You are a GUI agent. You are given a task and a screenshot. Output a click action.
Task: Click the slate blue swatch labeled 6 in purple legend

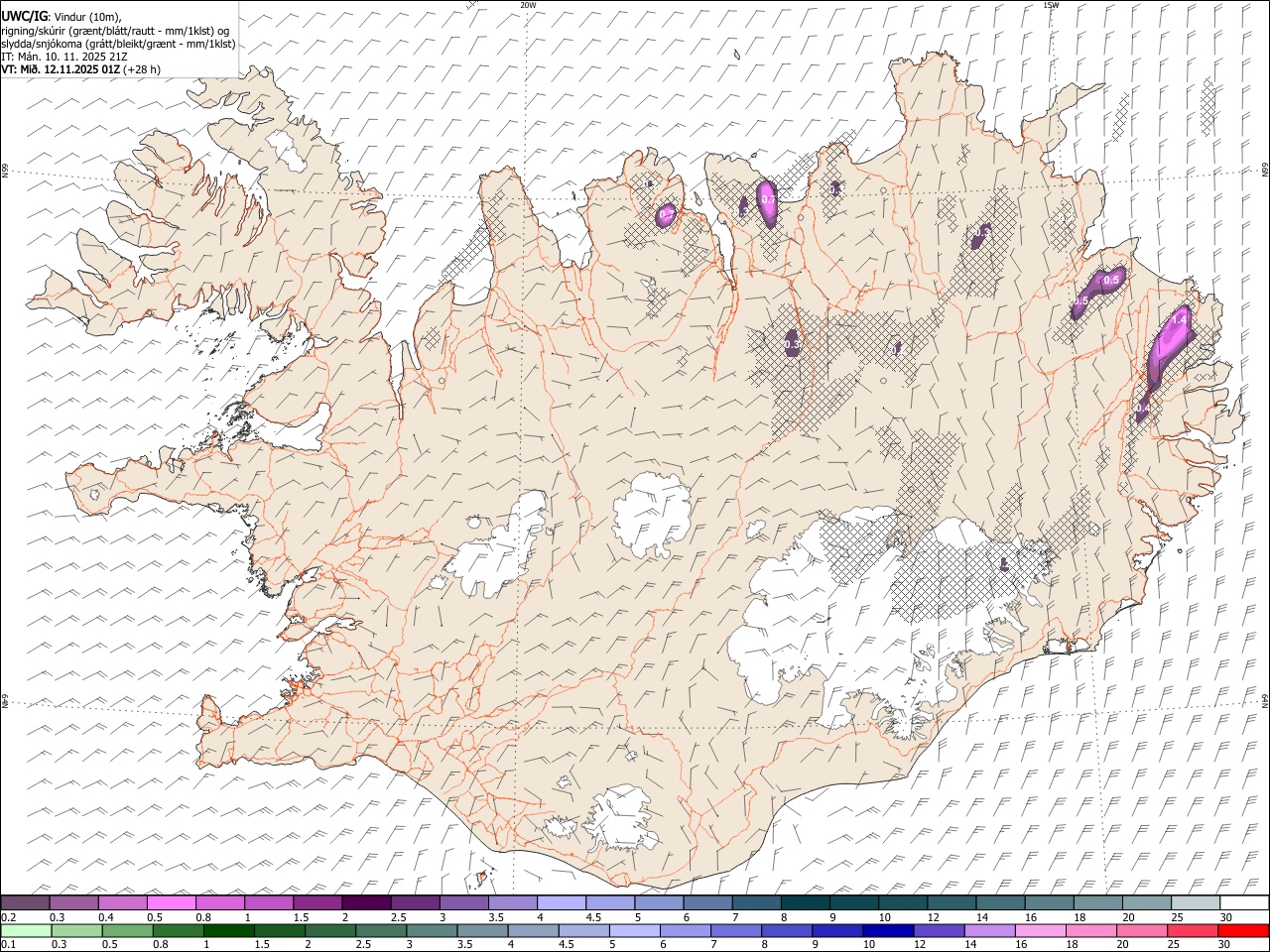[708, 902]
